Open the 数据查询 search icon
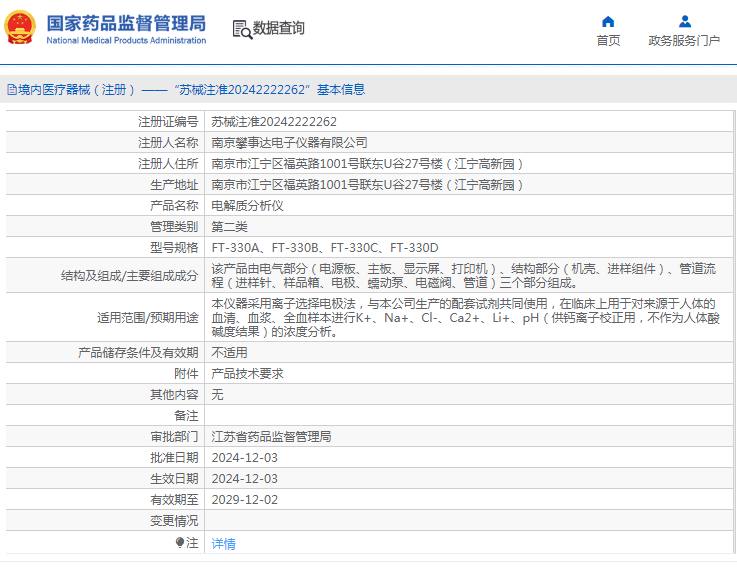 click(x=242, y=29)
